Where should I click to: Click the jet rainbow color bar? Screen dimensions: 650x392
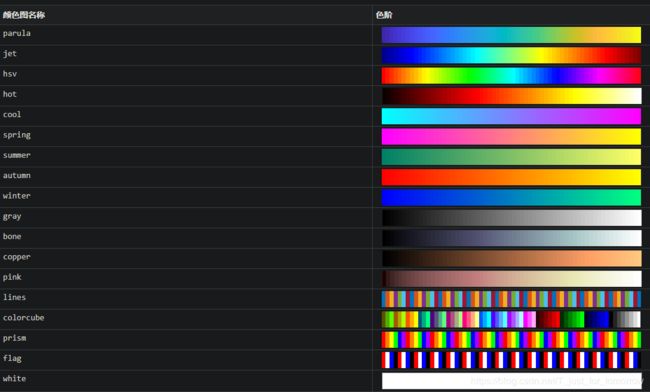click(511, 55)
